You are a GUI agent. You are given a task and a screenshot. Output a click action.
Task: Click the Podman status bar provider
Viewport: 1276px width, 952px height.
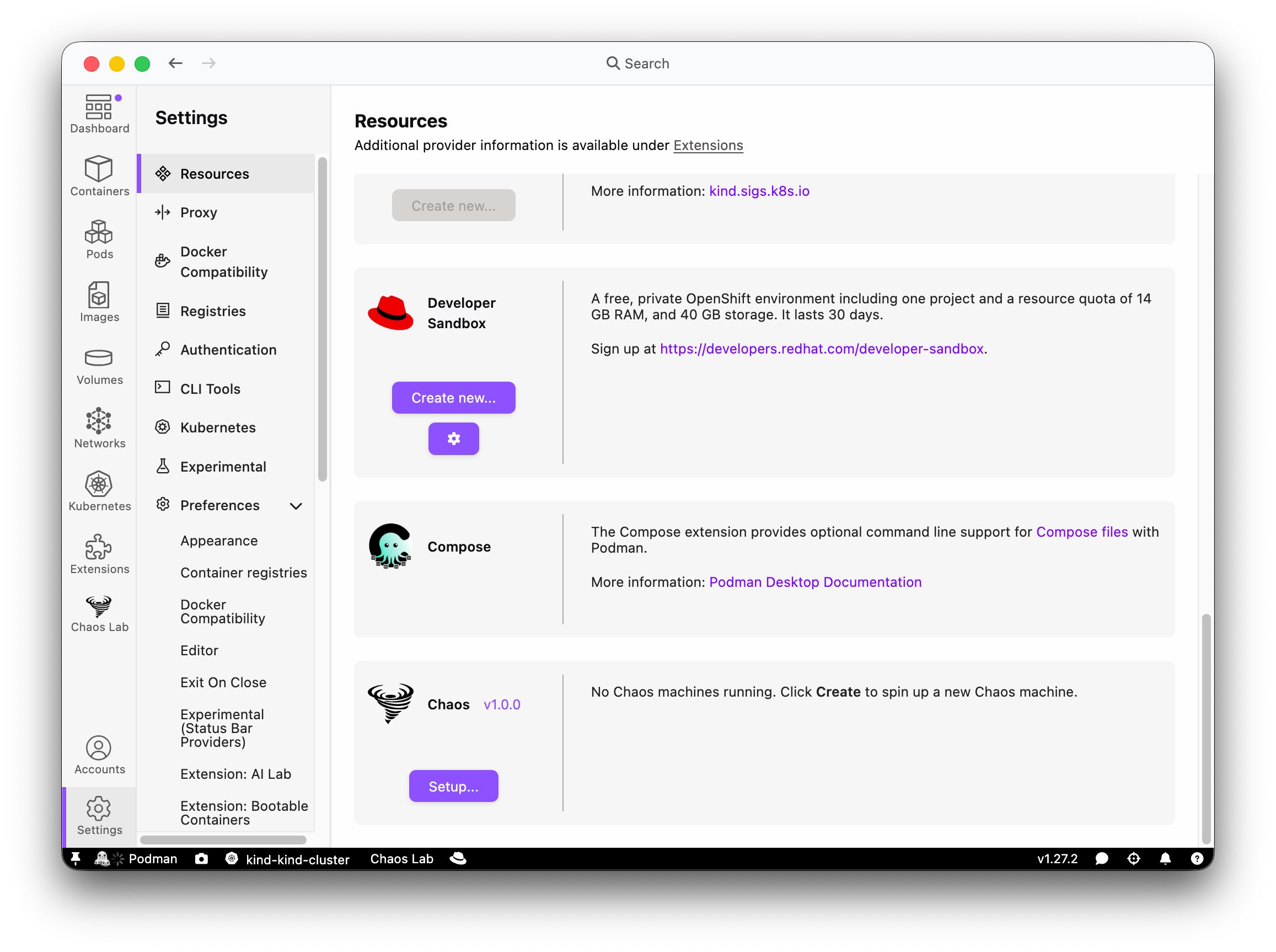[x=137, y=859]
